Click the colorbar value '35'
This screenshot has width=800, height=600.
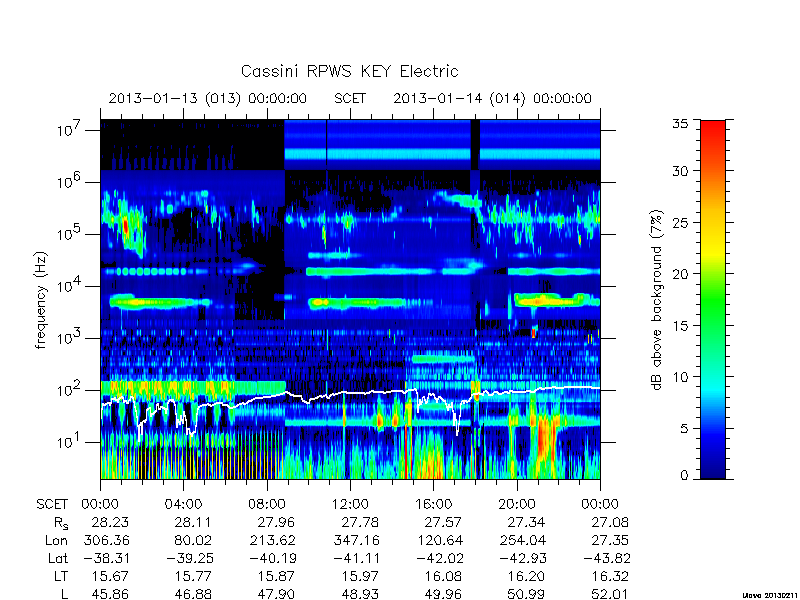click(680, 123)
